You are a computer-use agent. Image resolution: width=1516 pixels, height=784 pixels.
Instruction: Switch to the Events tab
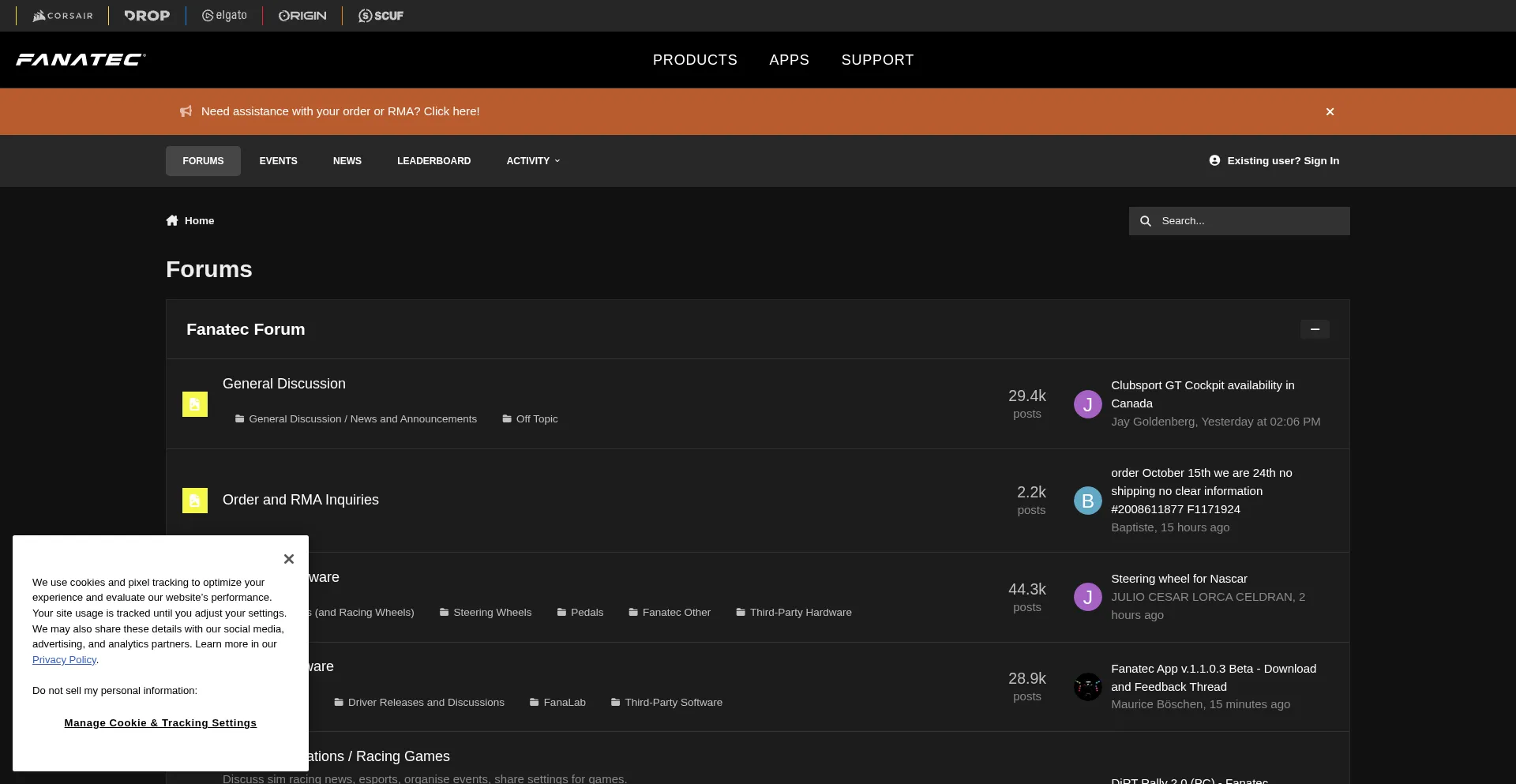[278, 161]
